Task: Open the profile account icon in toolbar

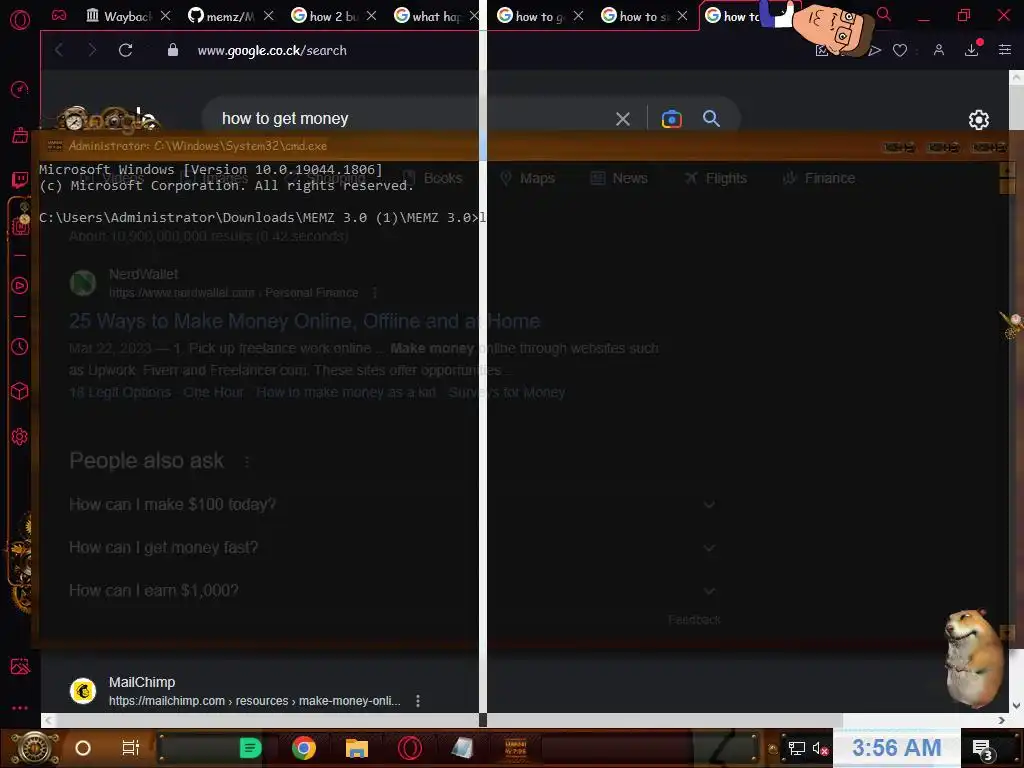Action: 938,50
